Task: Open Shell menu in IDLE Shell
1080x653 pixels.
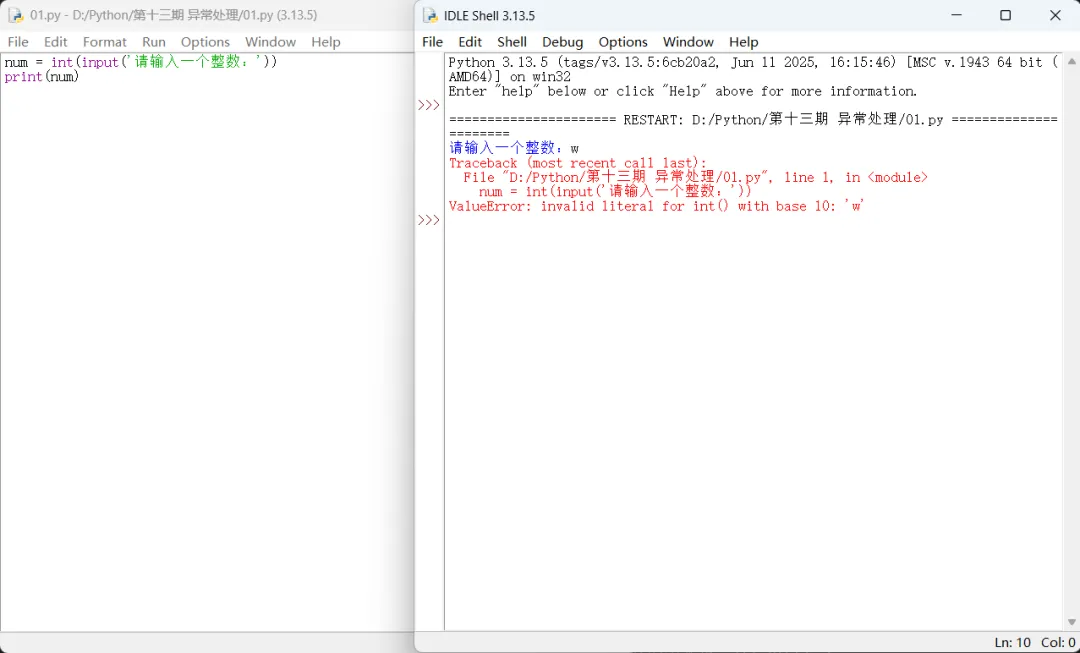Action: 512,42
